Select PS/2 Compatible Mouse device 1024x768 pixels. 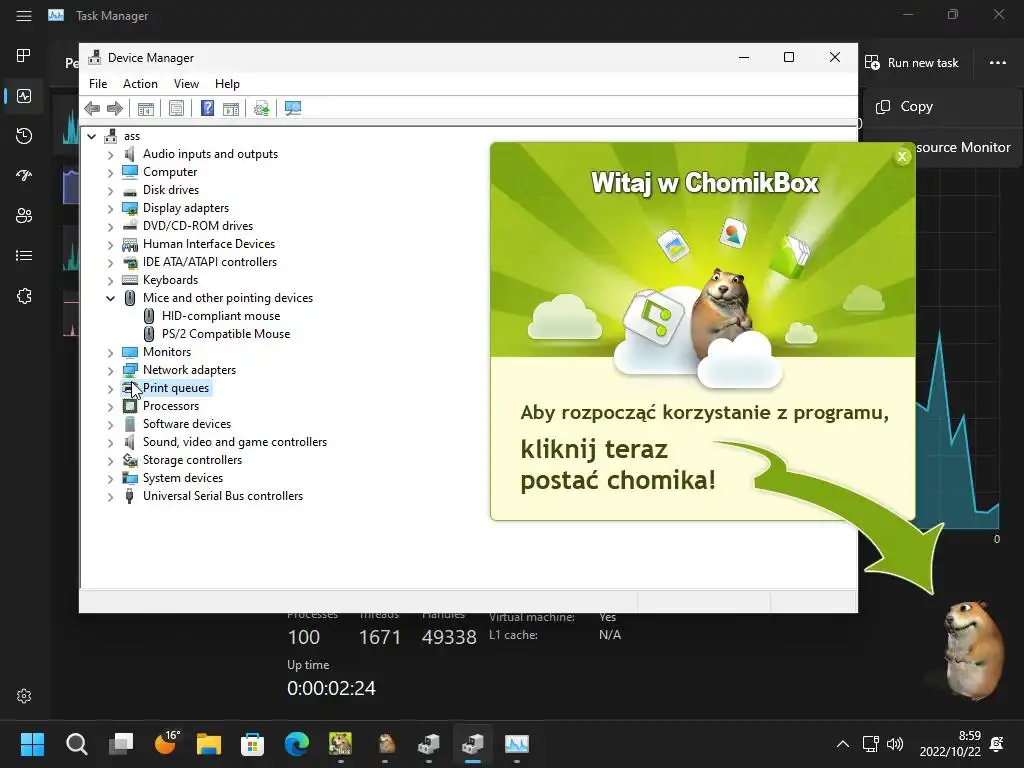pos(226,334)
